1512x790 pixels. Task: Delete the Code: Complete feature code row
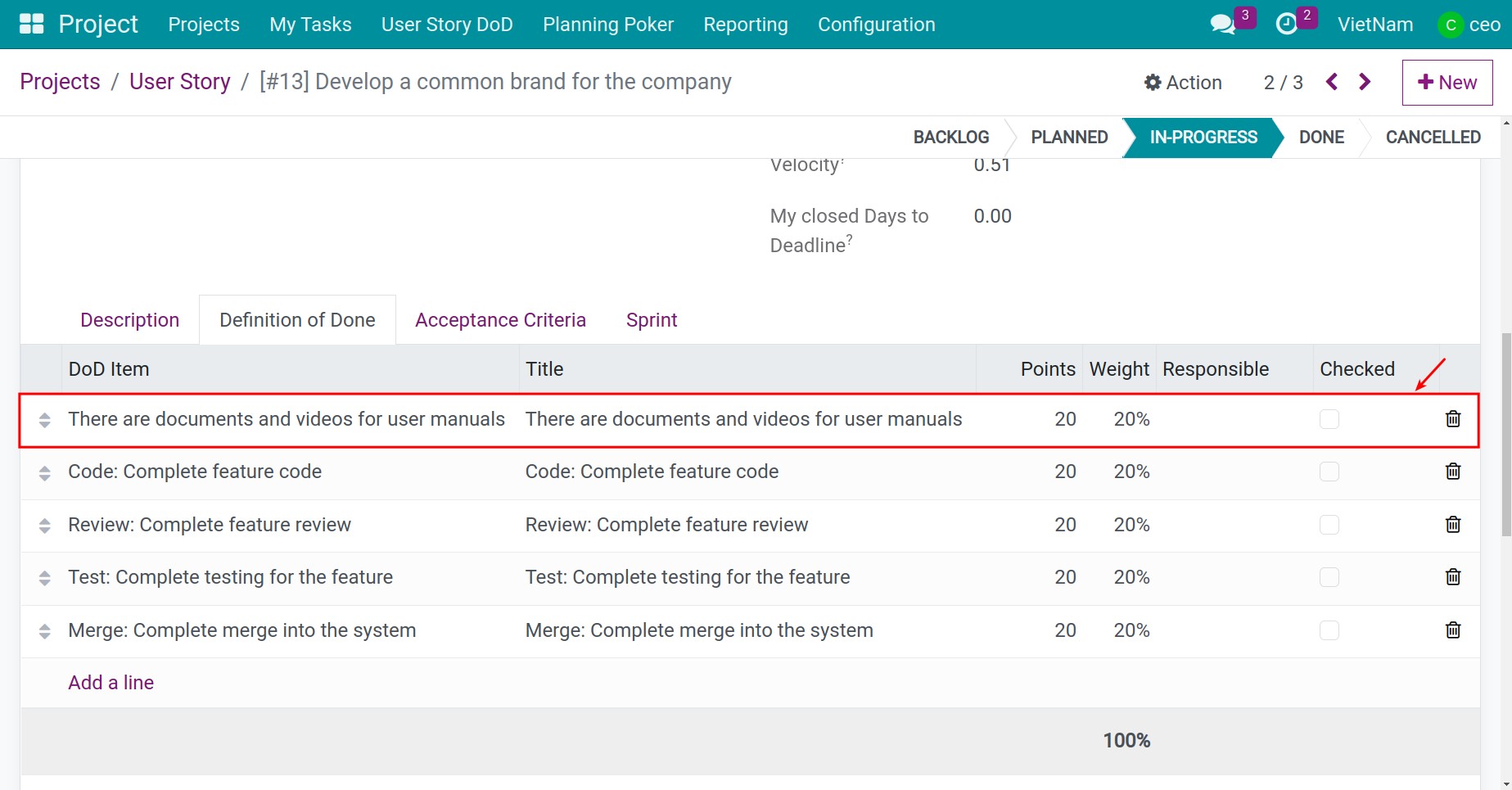click(1453, 472)
